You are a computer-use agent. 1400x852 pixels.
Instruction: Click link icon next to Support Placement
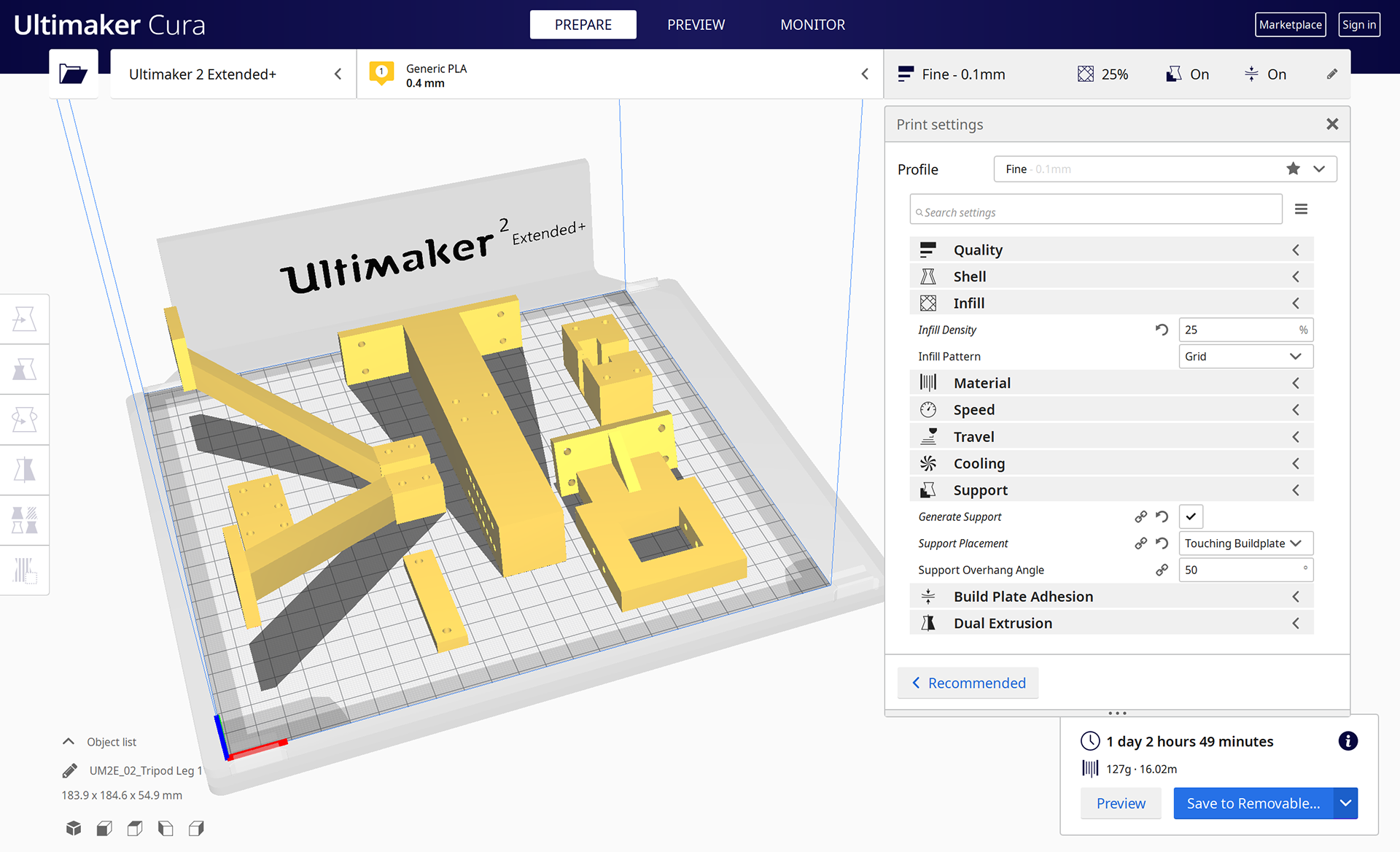[1140, 543]
